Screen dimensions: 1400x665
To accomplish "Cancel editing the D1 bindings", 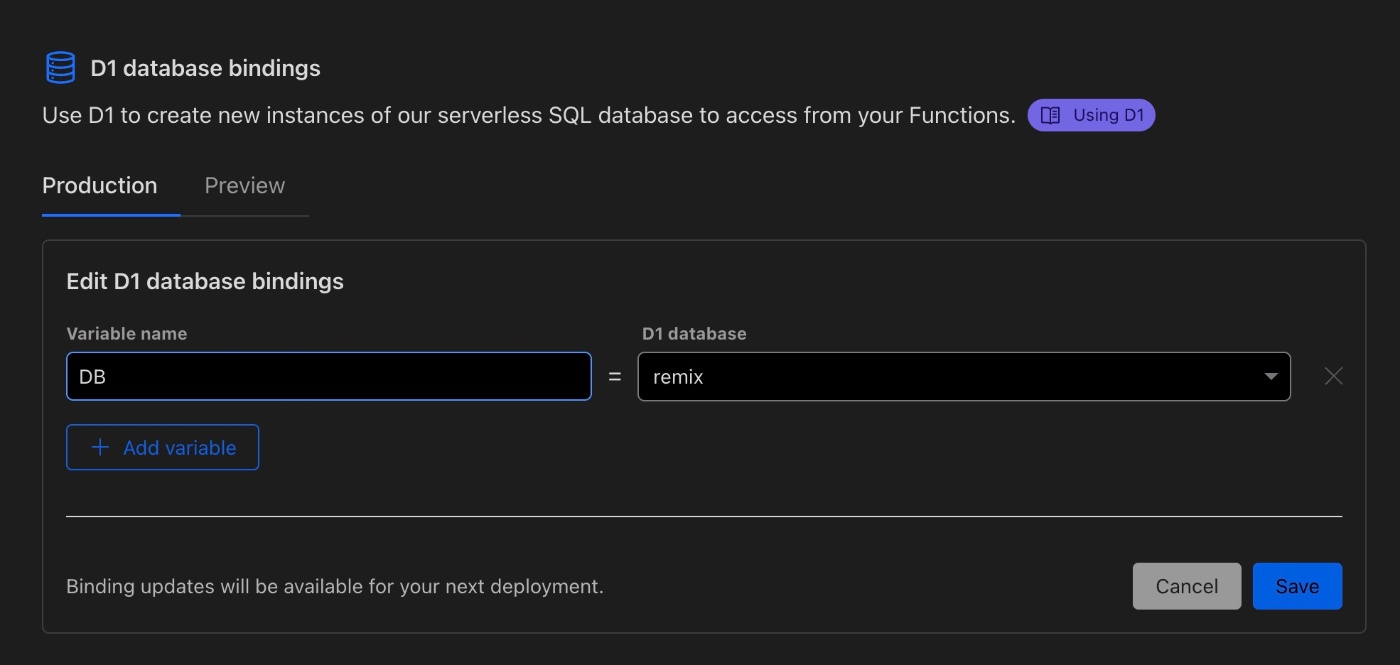I will click(x=1187, y=587).
